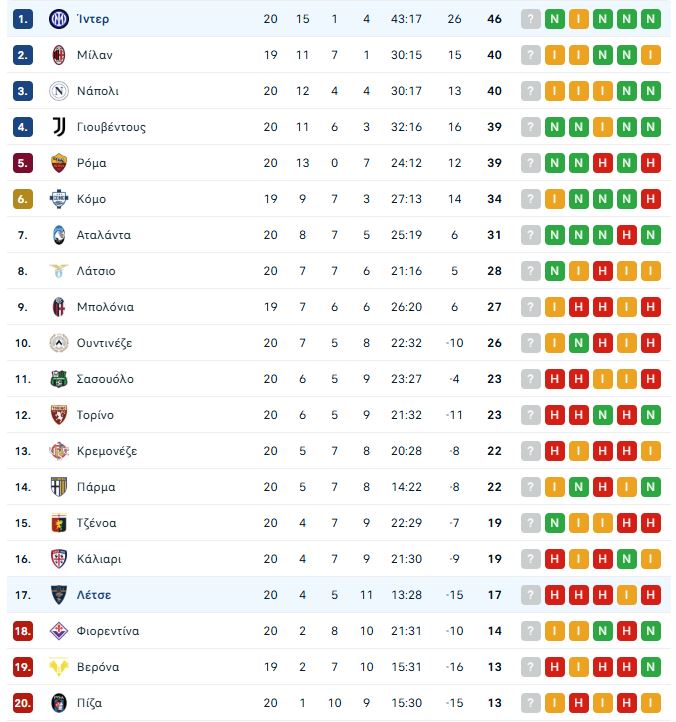
Task: Click the Inter club crest icon
Action: 57,19
